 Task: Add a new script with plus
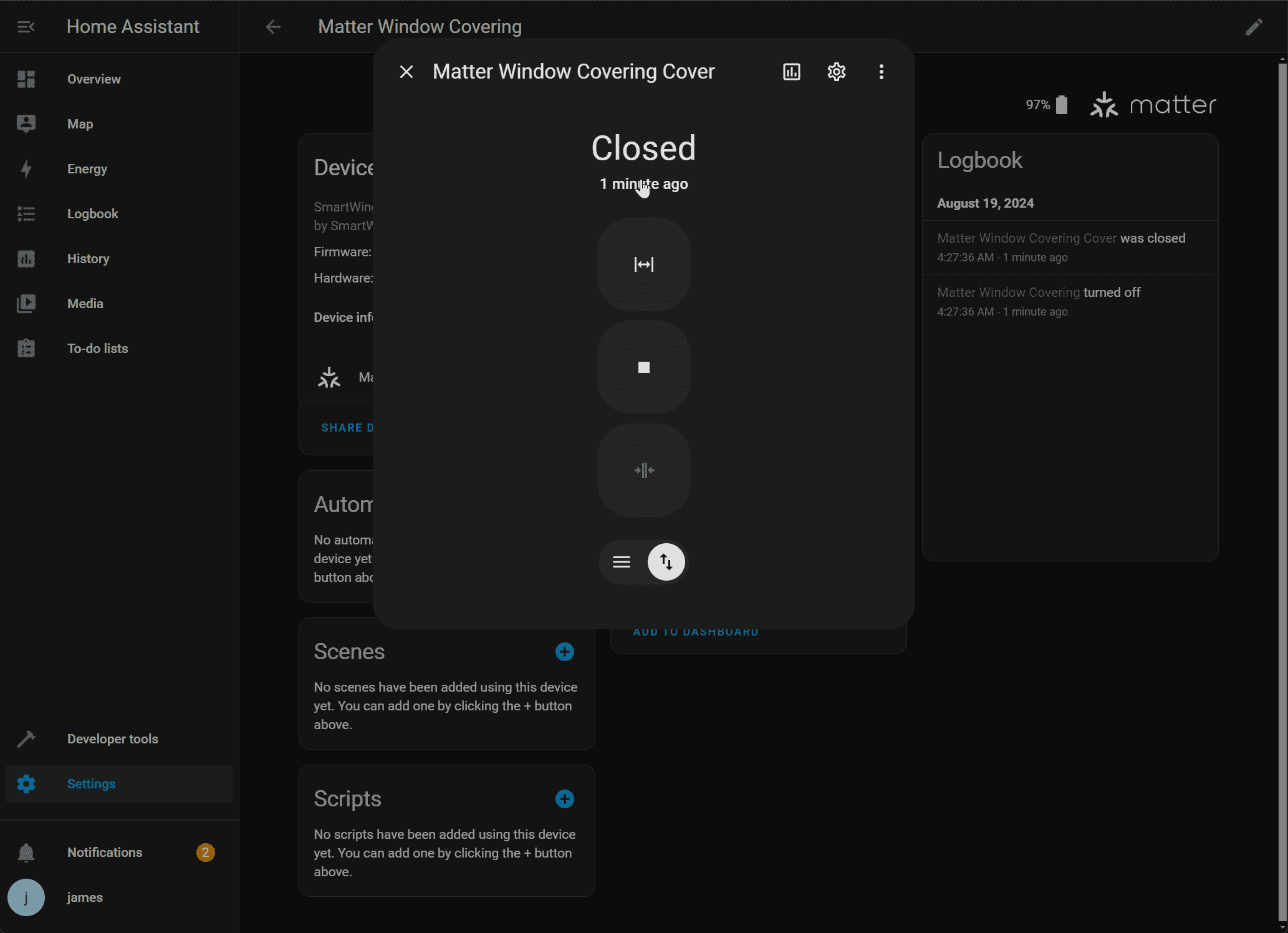pos(564,799)
